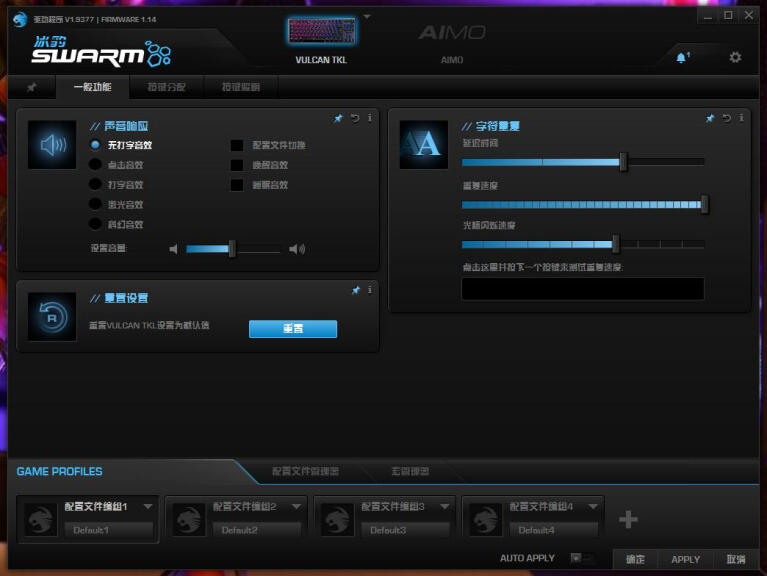Pin the 声音响应 sound feedback panel
This screenshot has height=576, width=767.
pos(338,118)
